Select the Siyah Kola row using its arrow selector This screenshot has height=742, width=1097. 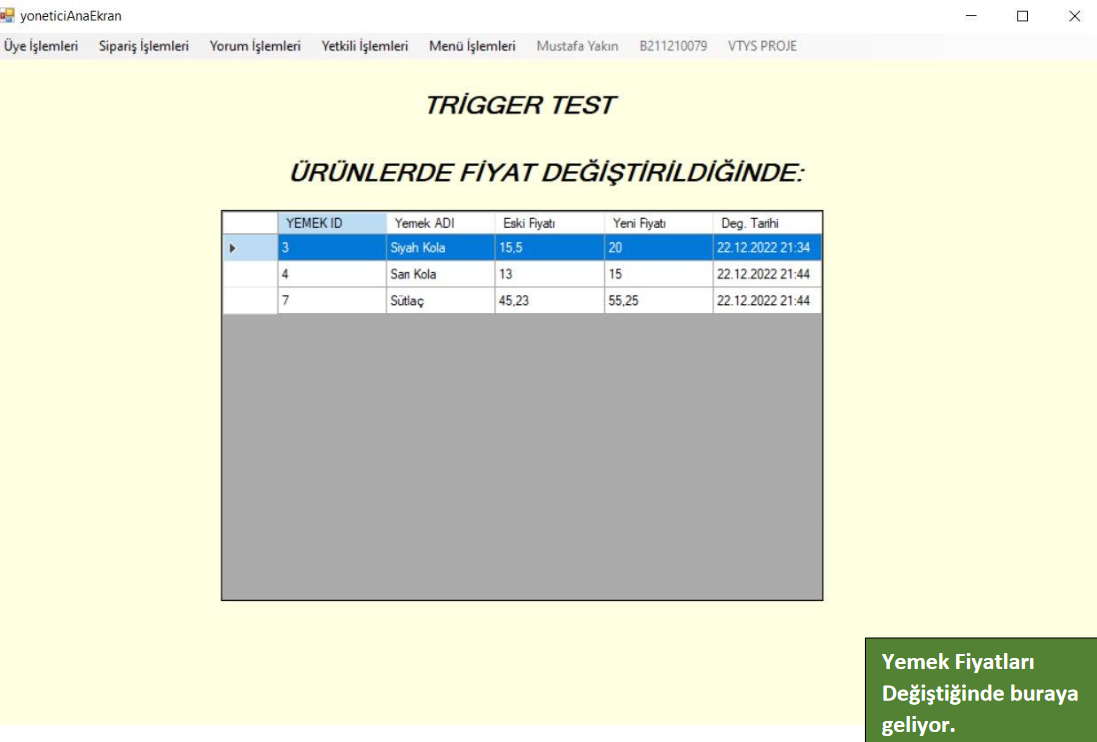(249, 248)
